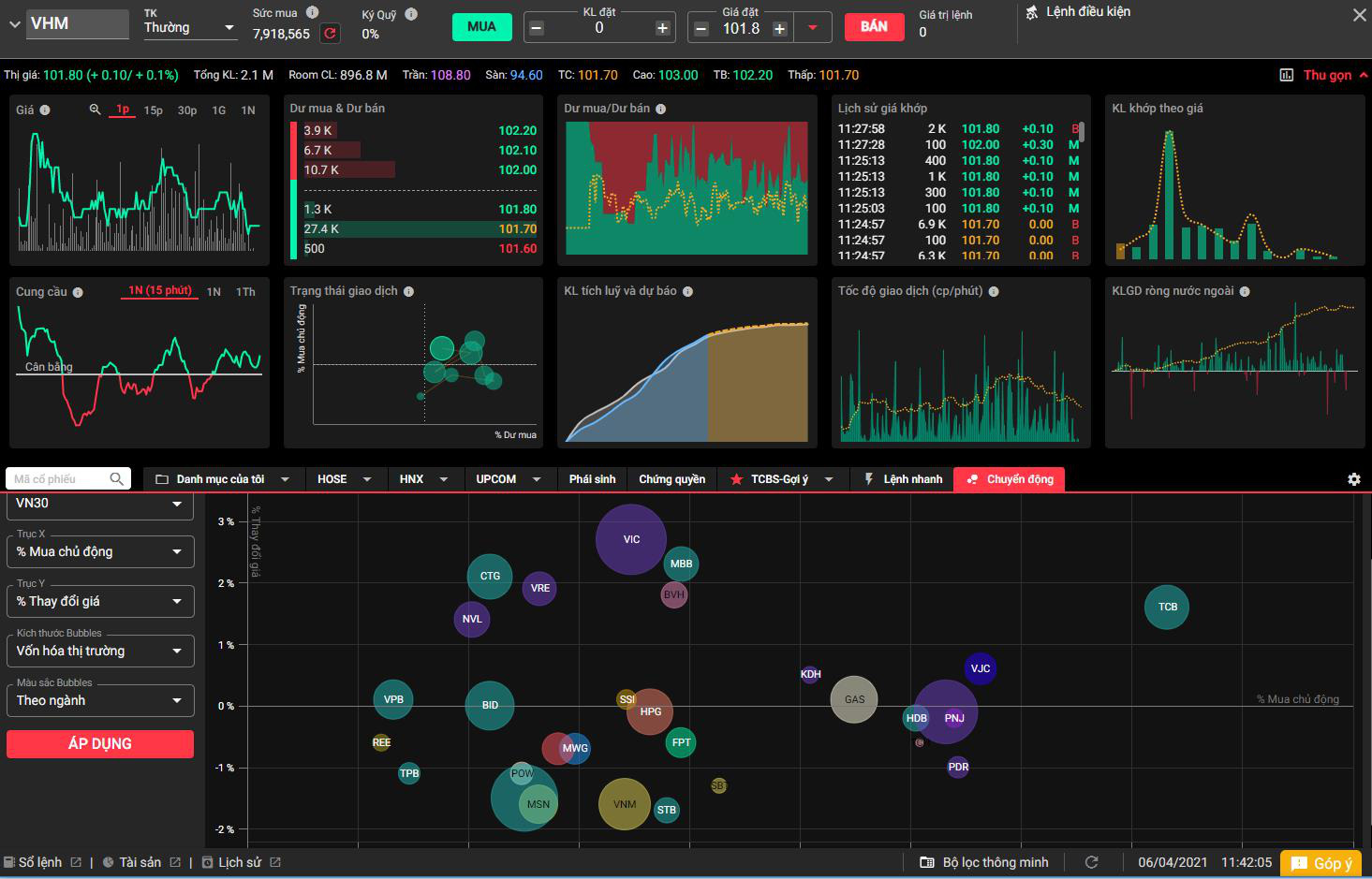This screenshot has height=879, width=1372.
Task: Click the refresh icon in bottom bar
Action: [x=1091, y=862]
